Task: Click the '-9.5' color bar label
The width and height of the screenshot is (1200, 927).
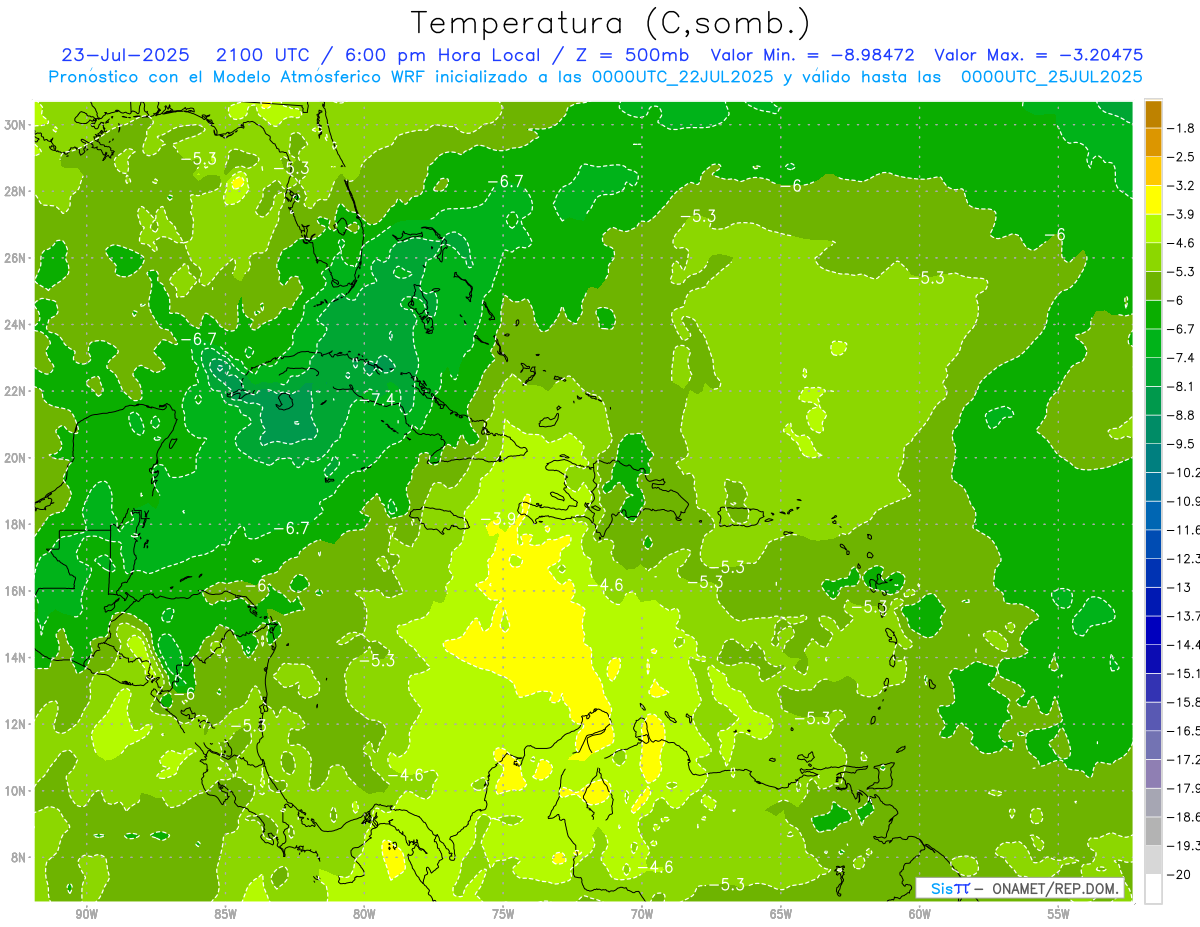Action: click(1183, 443)
